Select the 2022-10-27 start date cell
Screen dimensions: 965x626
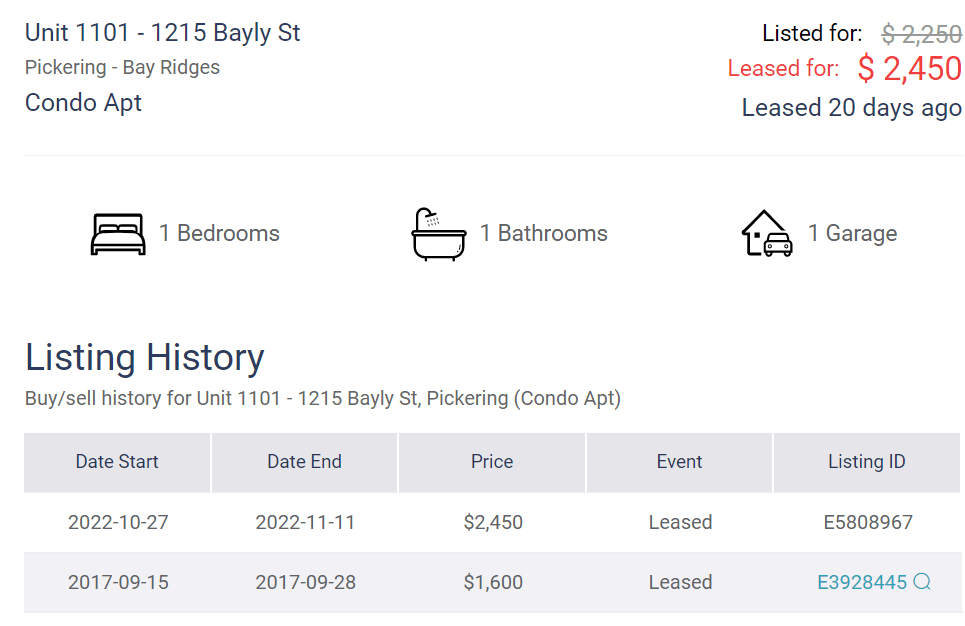click(x=118, y=523)
